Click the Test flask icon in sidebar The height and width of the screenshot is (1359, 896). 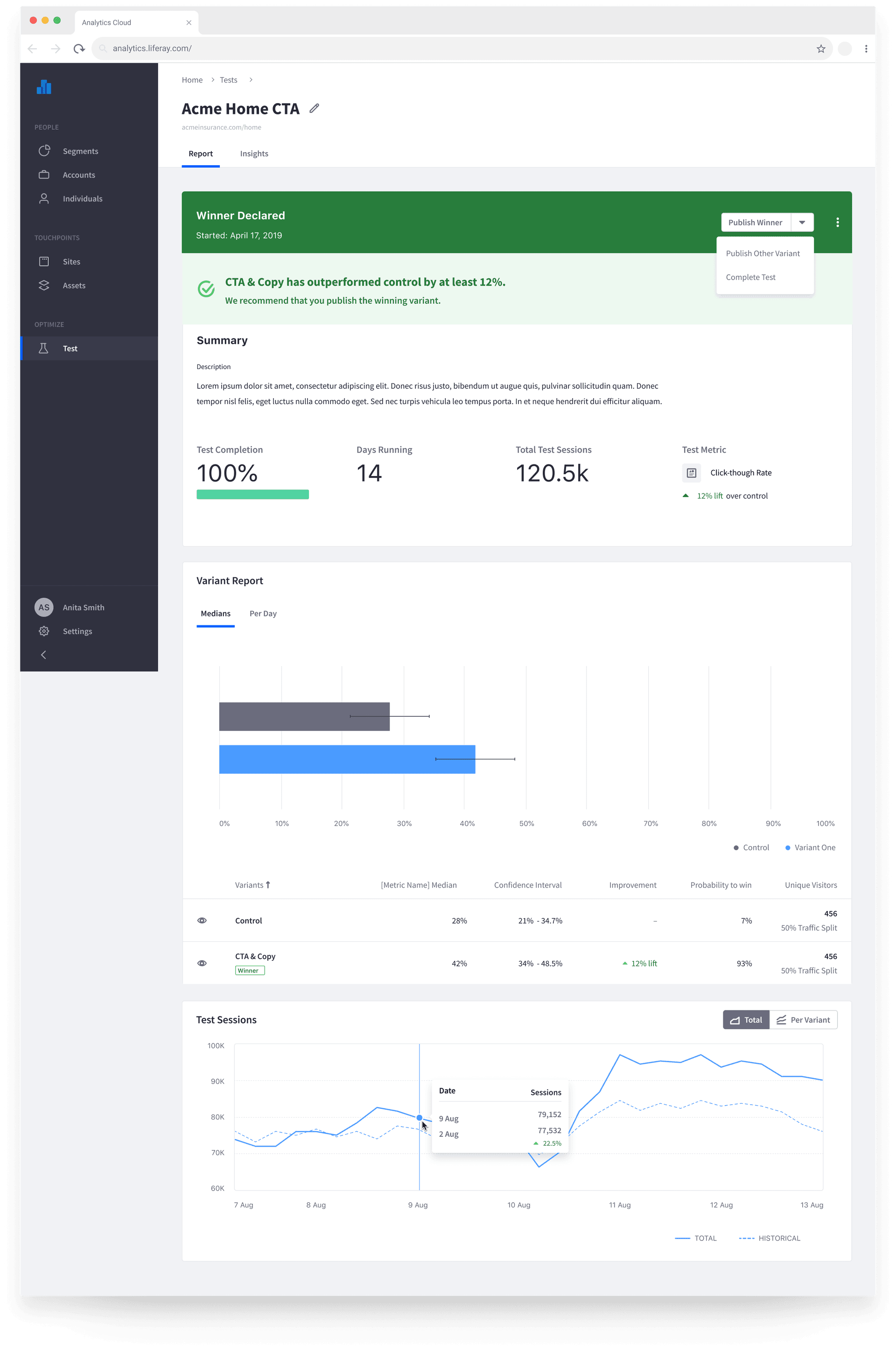tap(44, 348)
